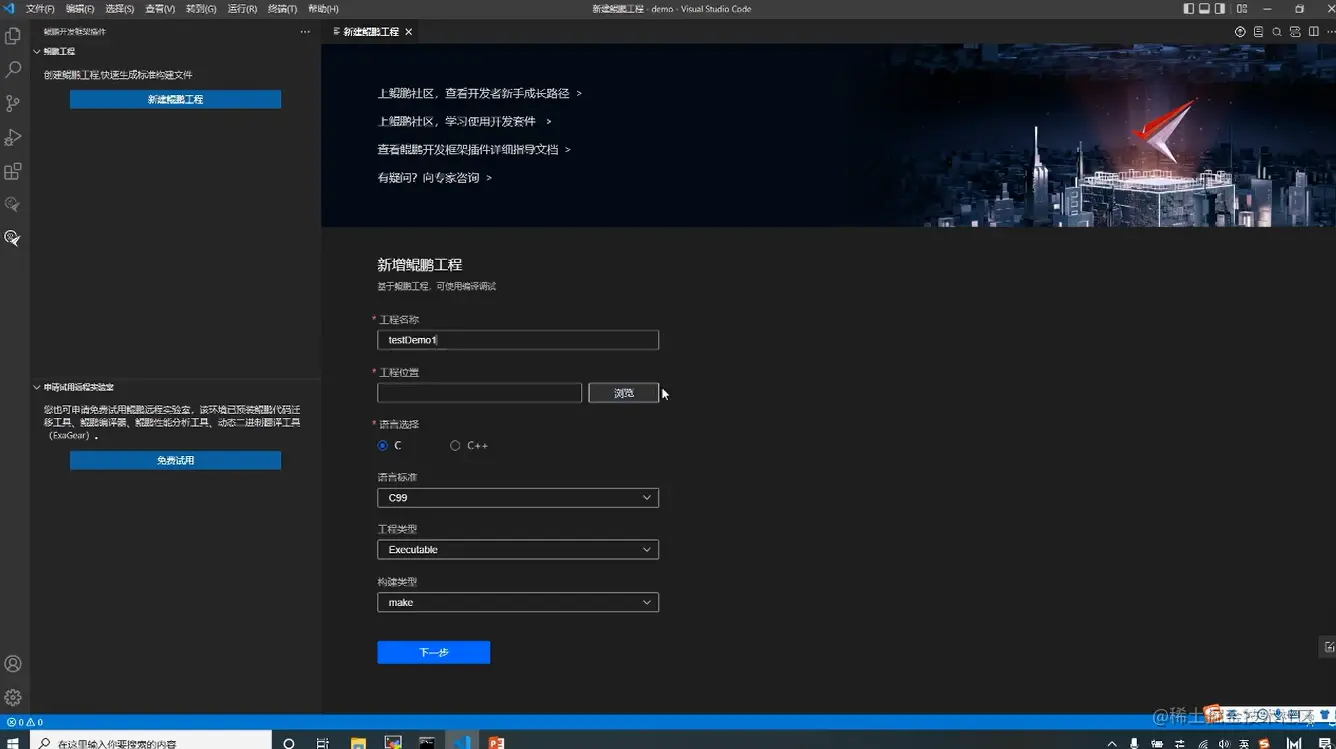
Task: Click the empty 工程位置 path field
Action: tap(479, 393)
